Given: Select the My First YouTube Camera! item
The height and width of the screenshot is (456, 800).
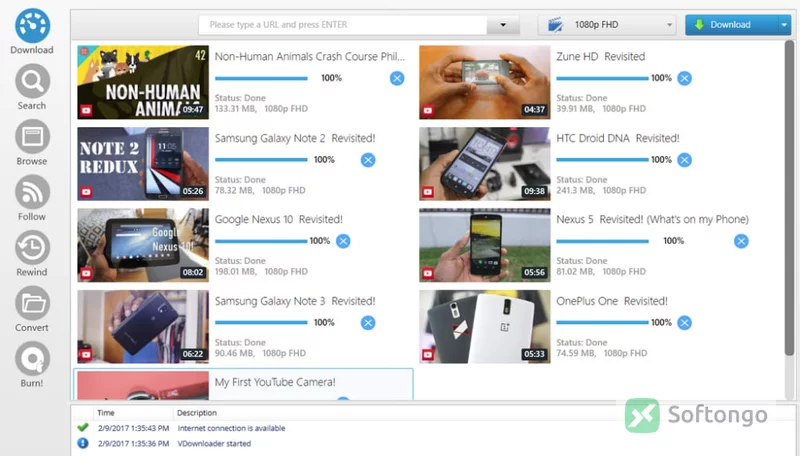Looking at the screenshot, I should point(243,384).
